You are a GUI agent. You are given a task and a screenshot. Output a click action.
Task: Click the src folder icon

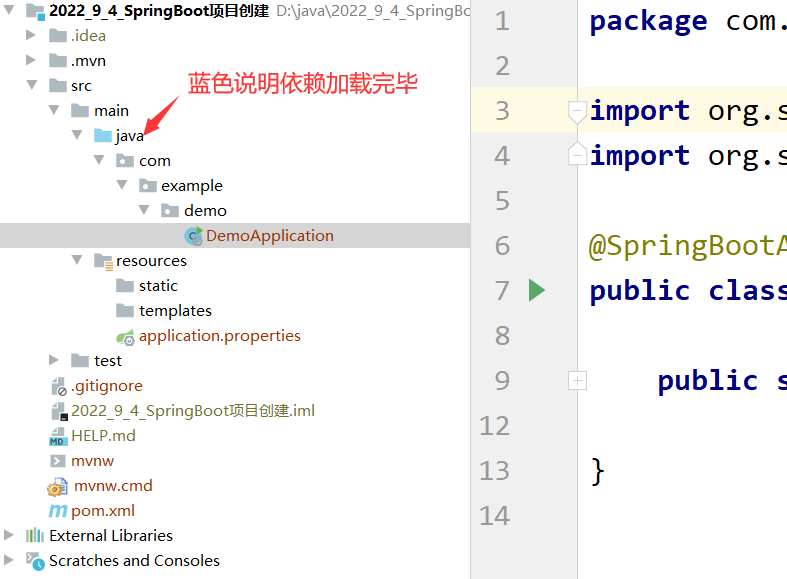pos(58,85)
